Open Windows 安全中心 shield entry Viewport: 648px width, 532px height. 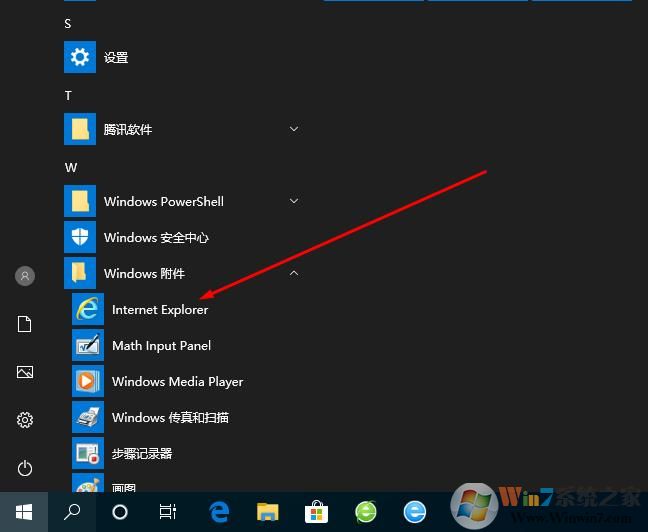click(156, 238)
